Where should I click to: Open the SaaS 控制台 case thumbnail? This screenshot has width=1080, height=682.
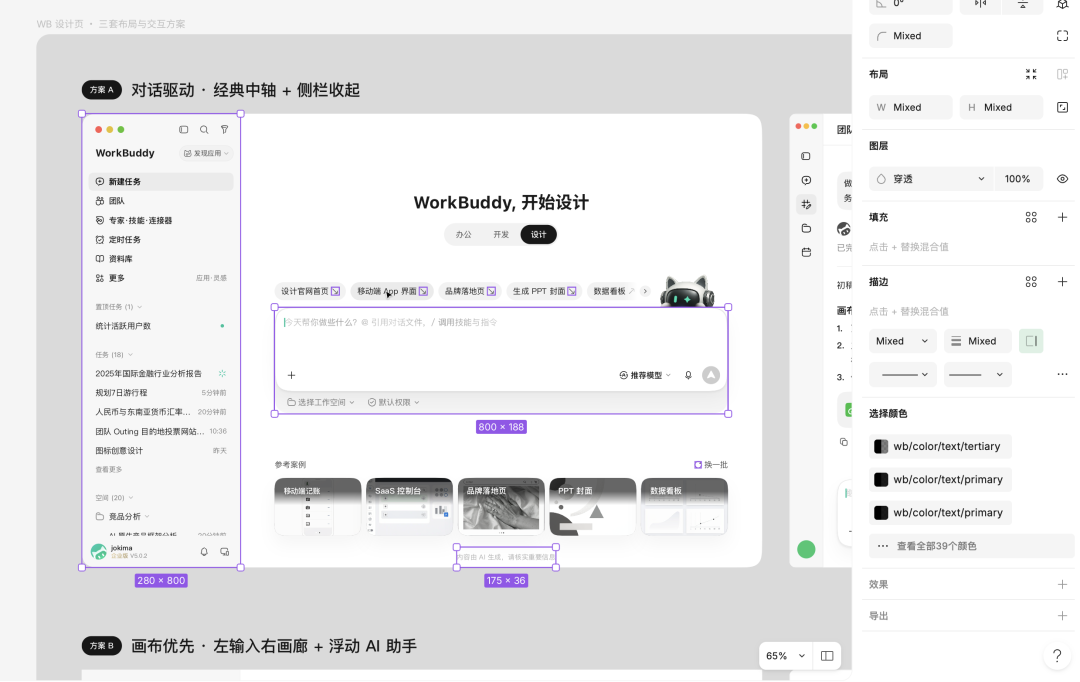click(409, 507)
